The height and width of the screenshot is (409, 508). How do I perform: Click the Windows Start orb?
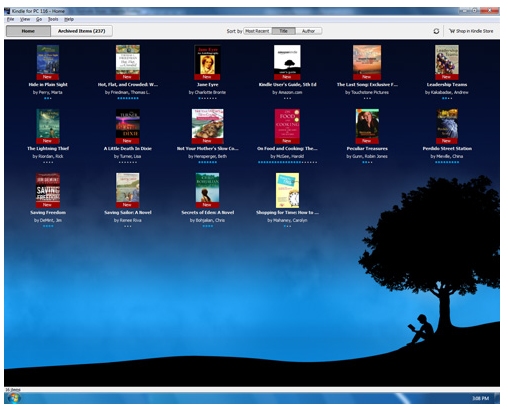(x=14, y=398)
